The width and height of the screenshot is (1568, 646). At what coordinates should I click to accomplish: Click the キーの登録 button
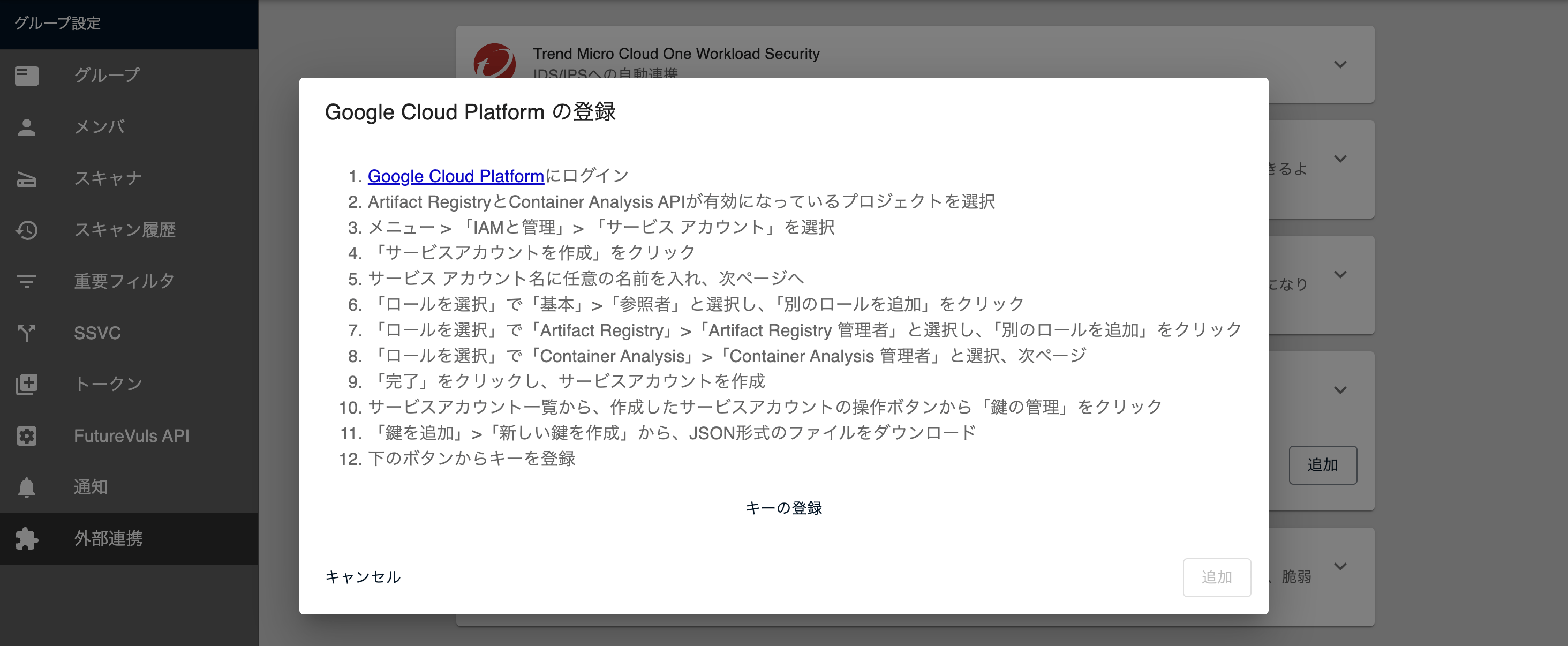[783, 508]
